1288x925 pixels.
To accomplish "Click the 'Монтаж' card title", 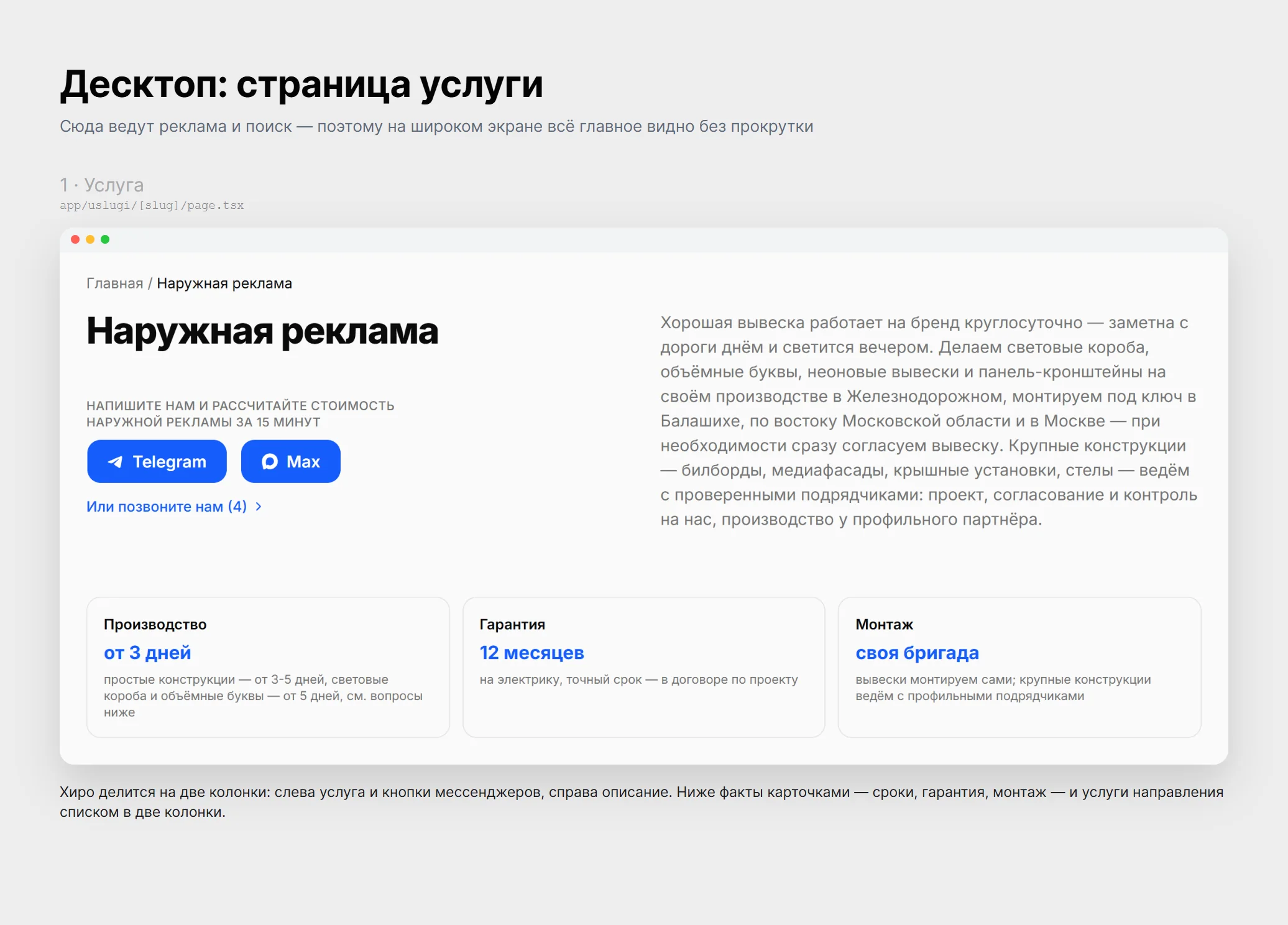I will coord(884,625).
